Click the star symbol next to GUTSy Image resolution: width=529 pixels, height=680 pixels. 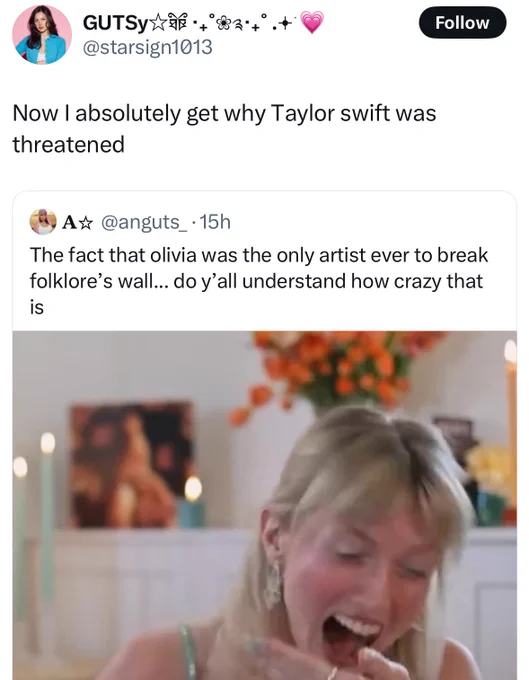(x=157, y=23)
